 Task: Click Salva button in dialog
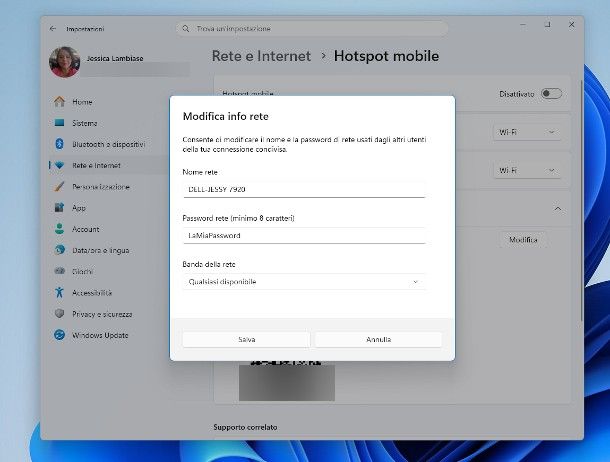[246, 340]
